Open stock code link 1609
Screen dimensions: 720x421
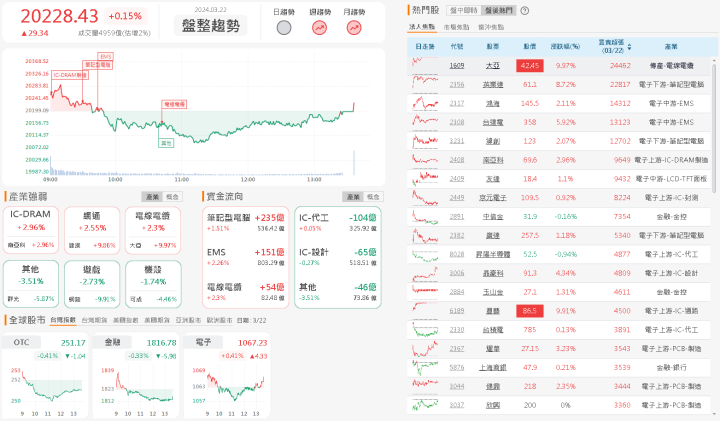point(456,66)
